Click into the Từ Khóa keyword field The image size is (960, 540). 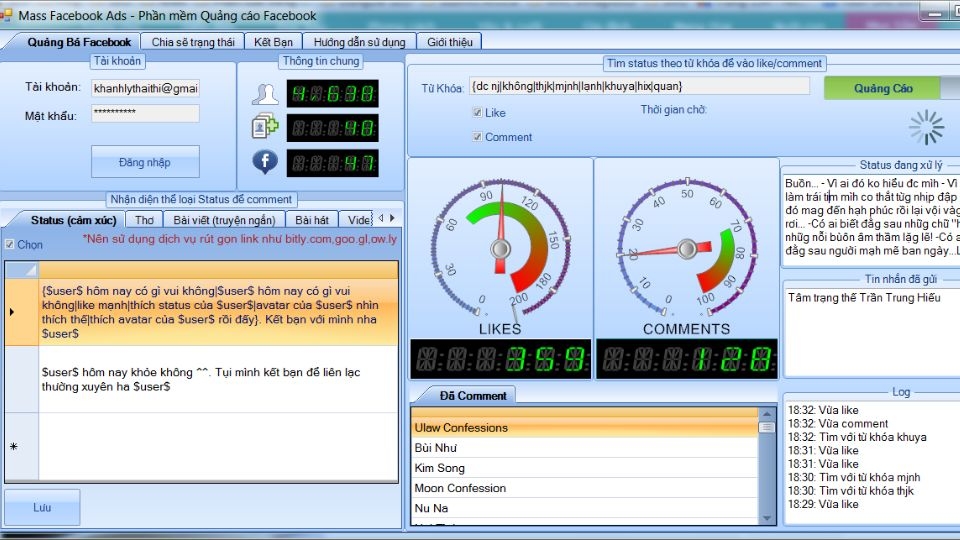coord(639,86)
